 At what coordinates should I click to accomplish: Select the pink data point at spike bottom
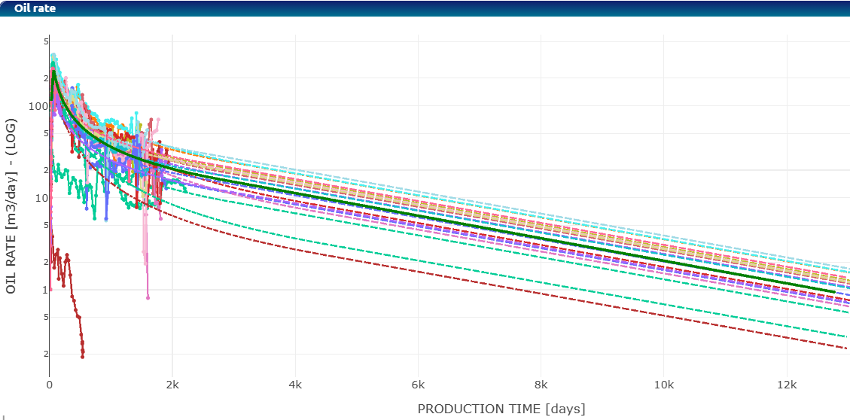[148, 297]
